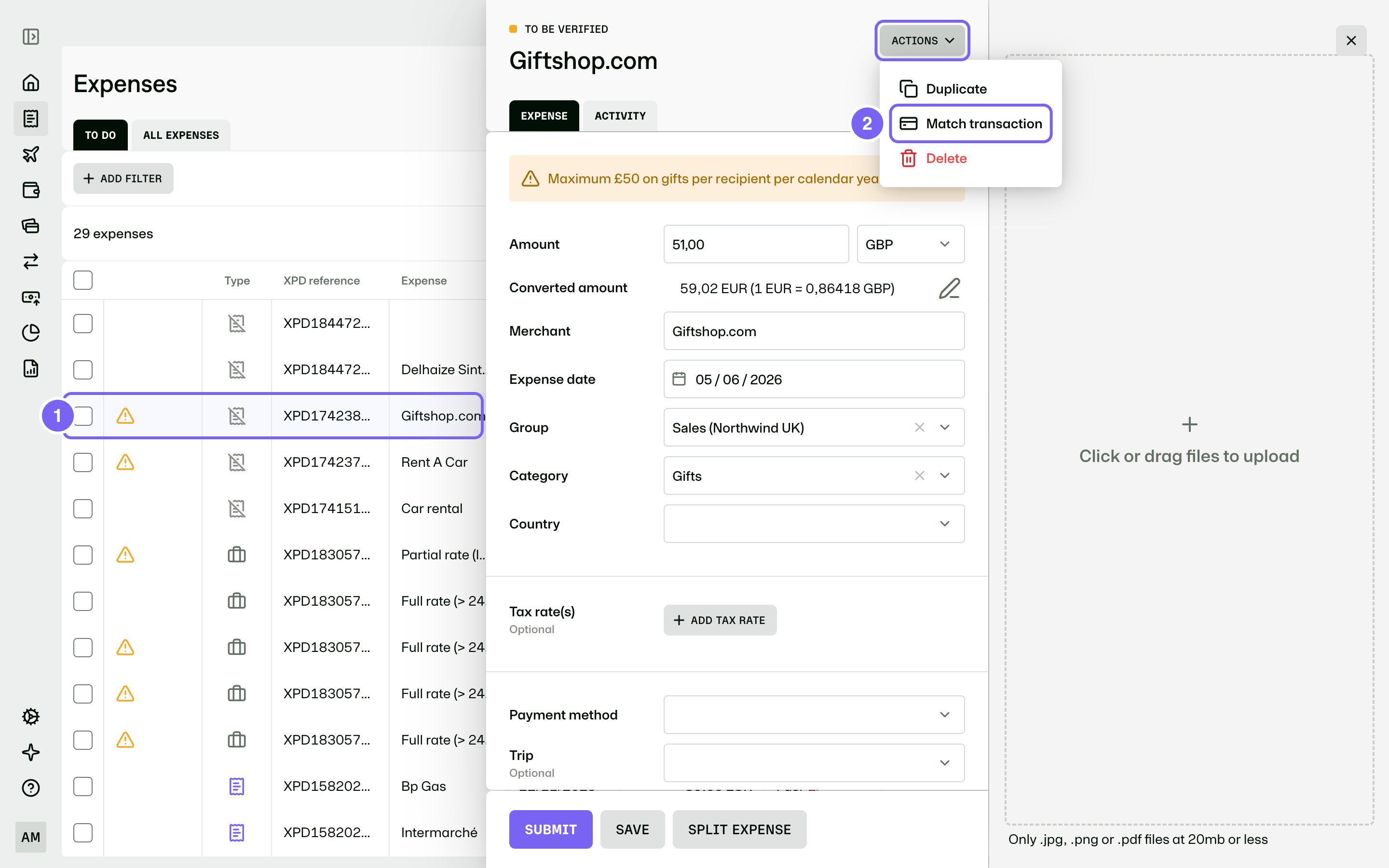Click the calendar icon in Expense date

(679, 379)
